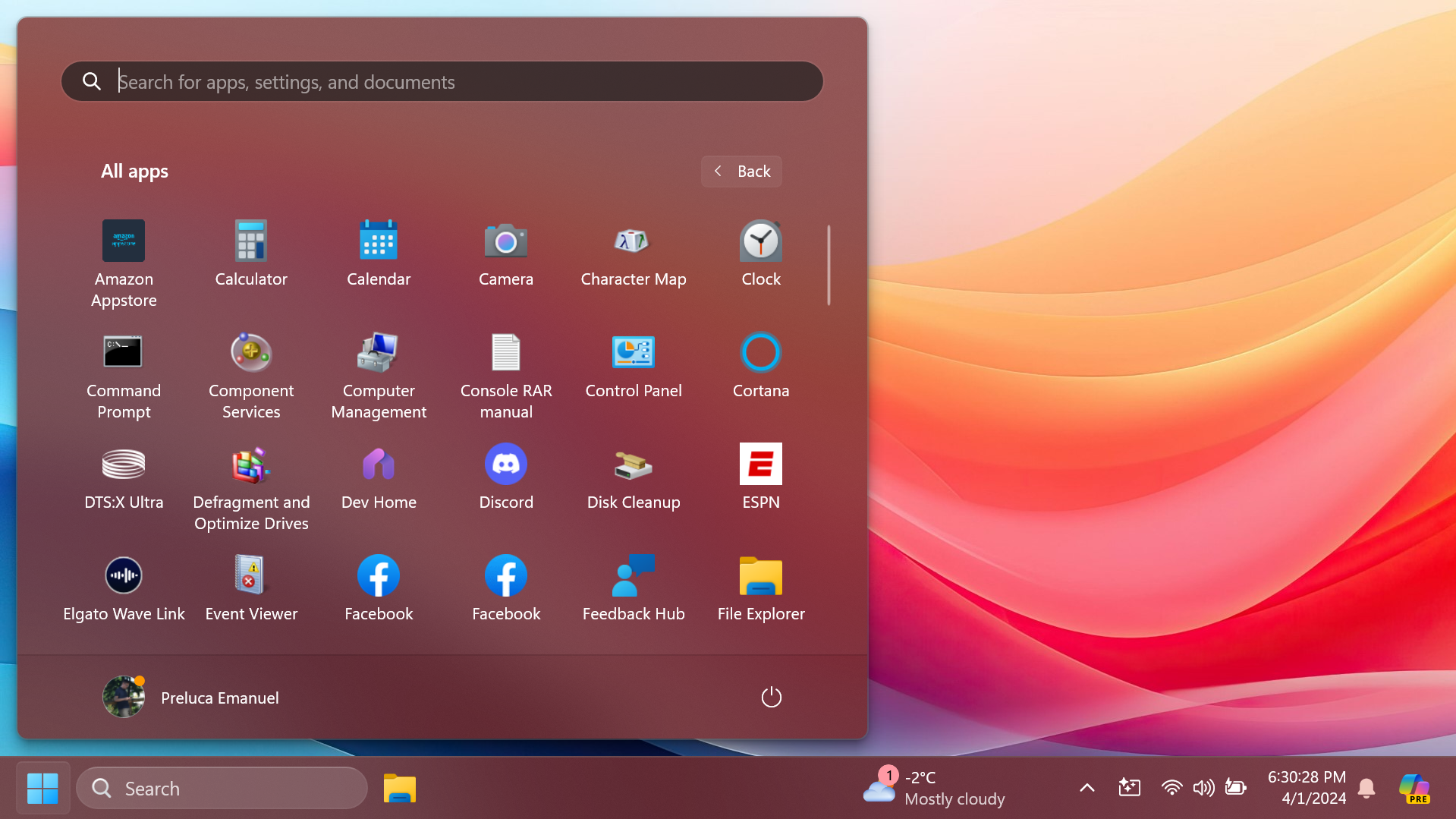
Task: Launch Copilot preview from taskbar
Action: tap(1415, 788)
